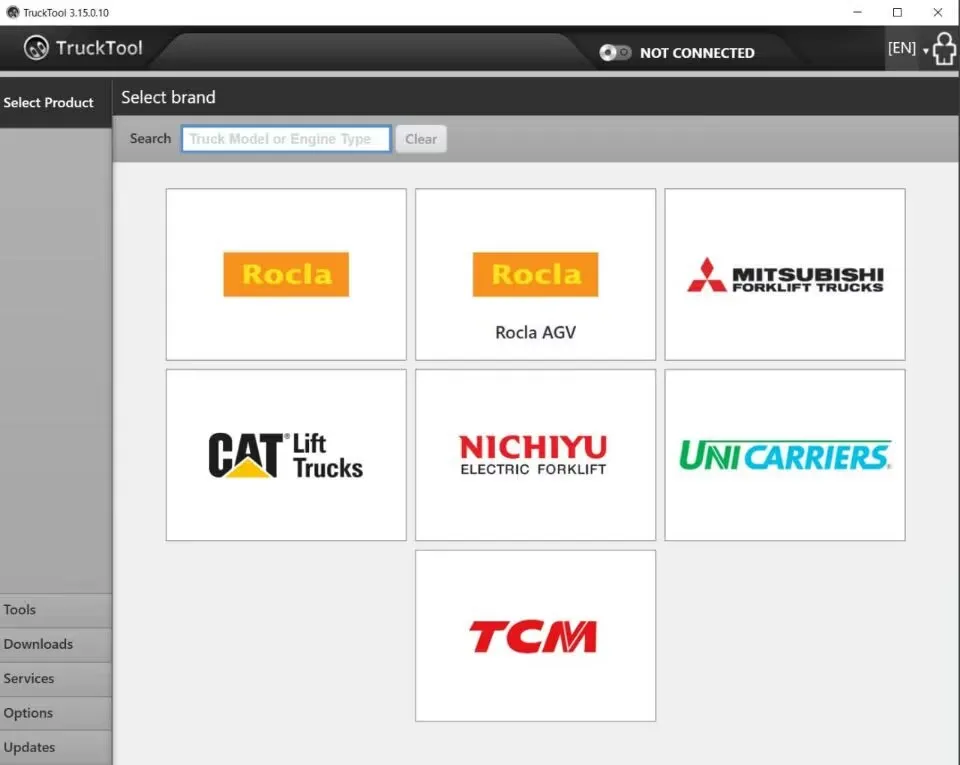
Task: Open the Updates sidebar section
Action: pos(56,747)
